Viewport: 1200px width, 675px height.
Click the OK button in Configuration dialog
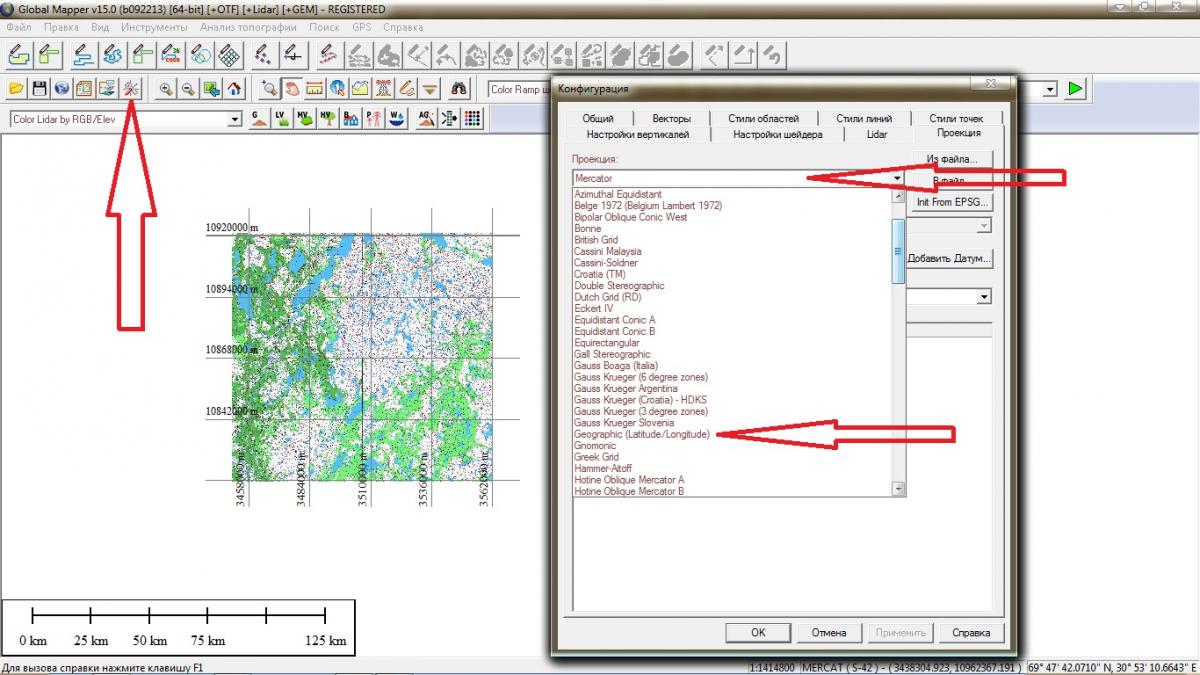[757, 632]
